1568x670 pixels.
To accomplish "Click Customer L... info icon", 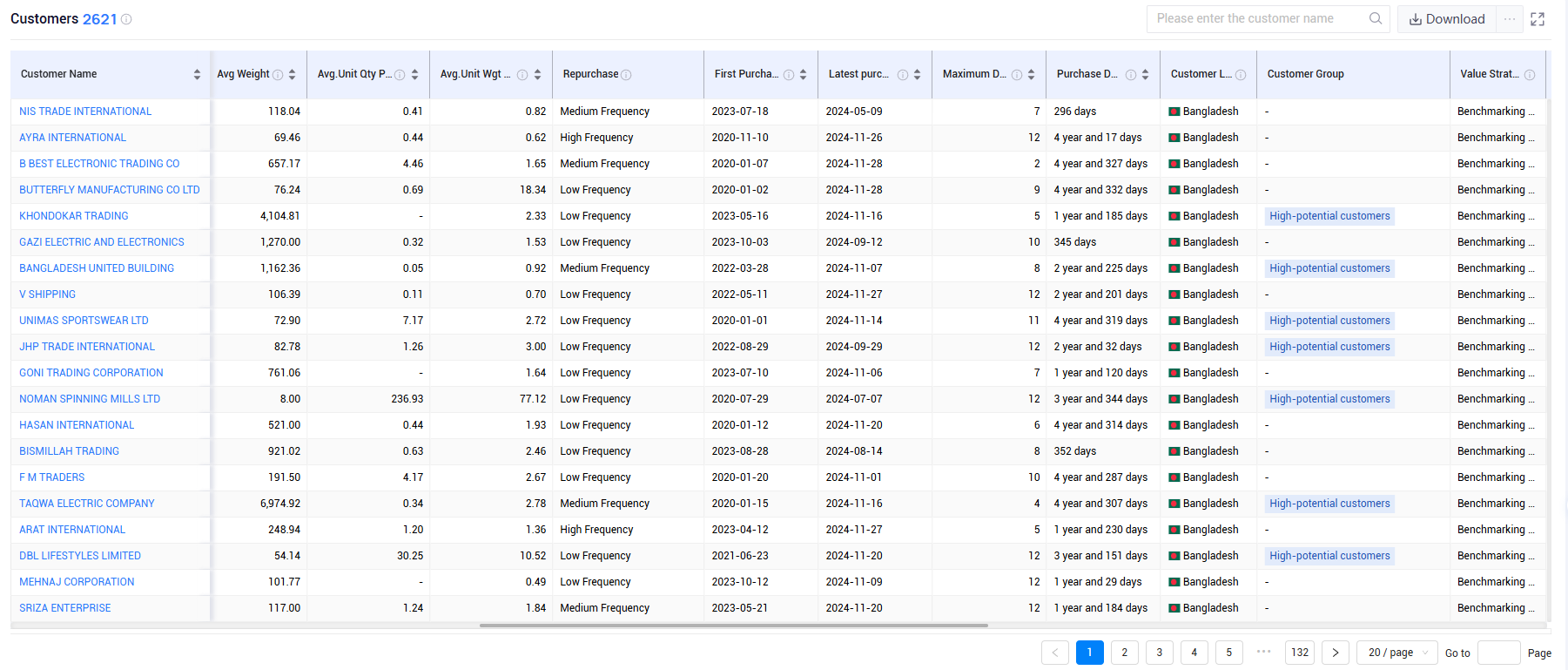I will (1241, 75).
